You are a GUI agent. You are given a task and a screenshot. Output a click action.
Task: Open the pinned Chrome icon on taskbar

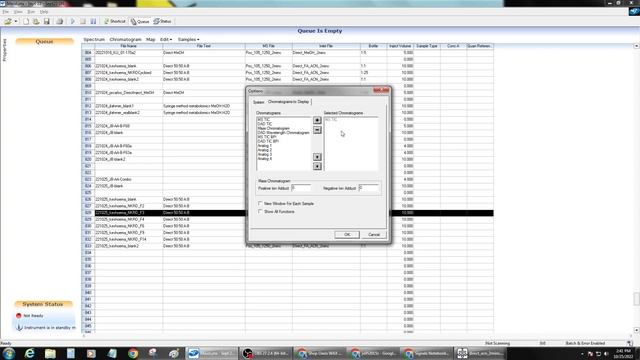click(133, 353)
